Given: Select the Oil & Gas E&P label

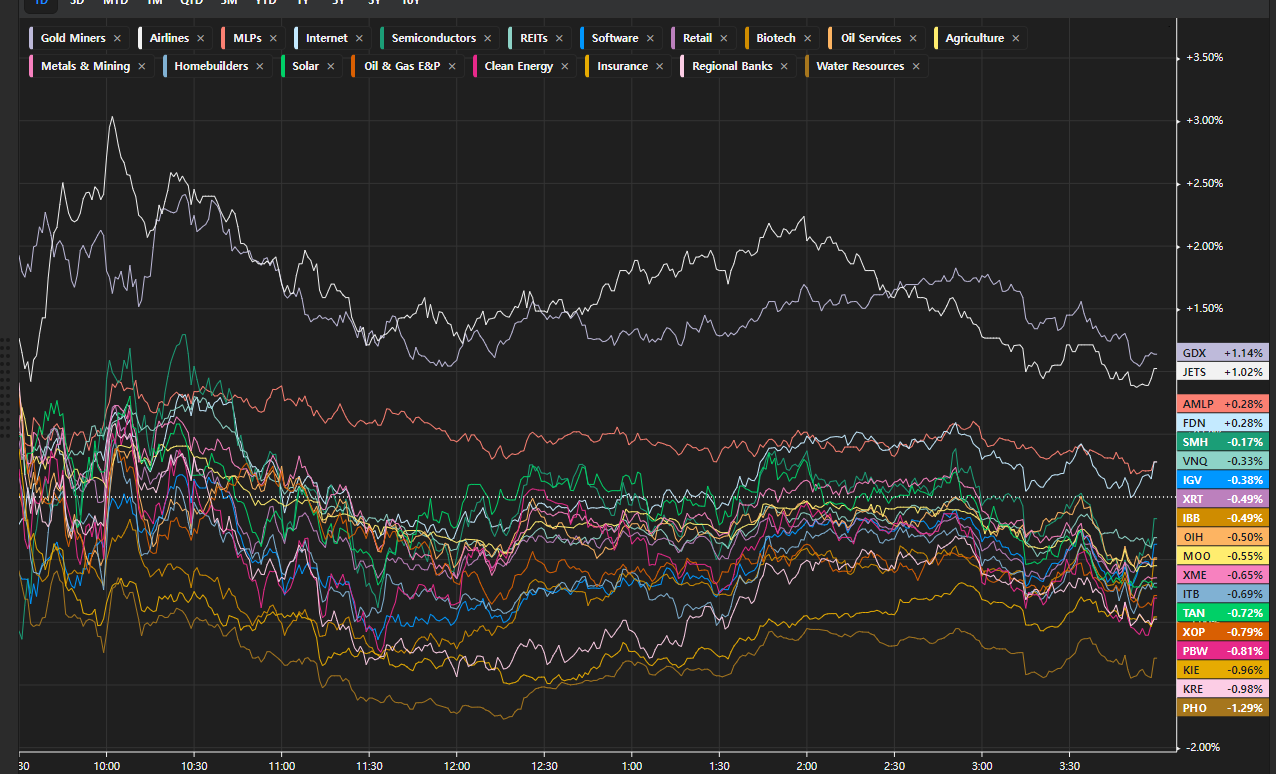Looking at the screenshot, I should tap(402, 67).
